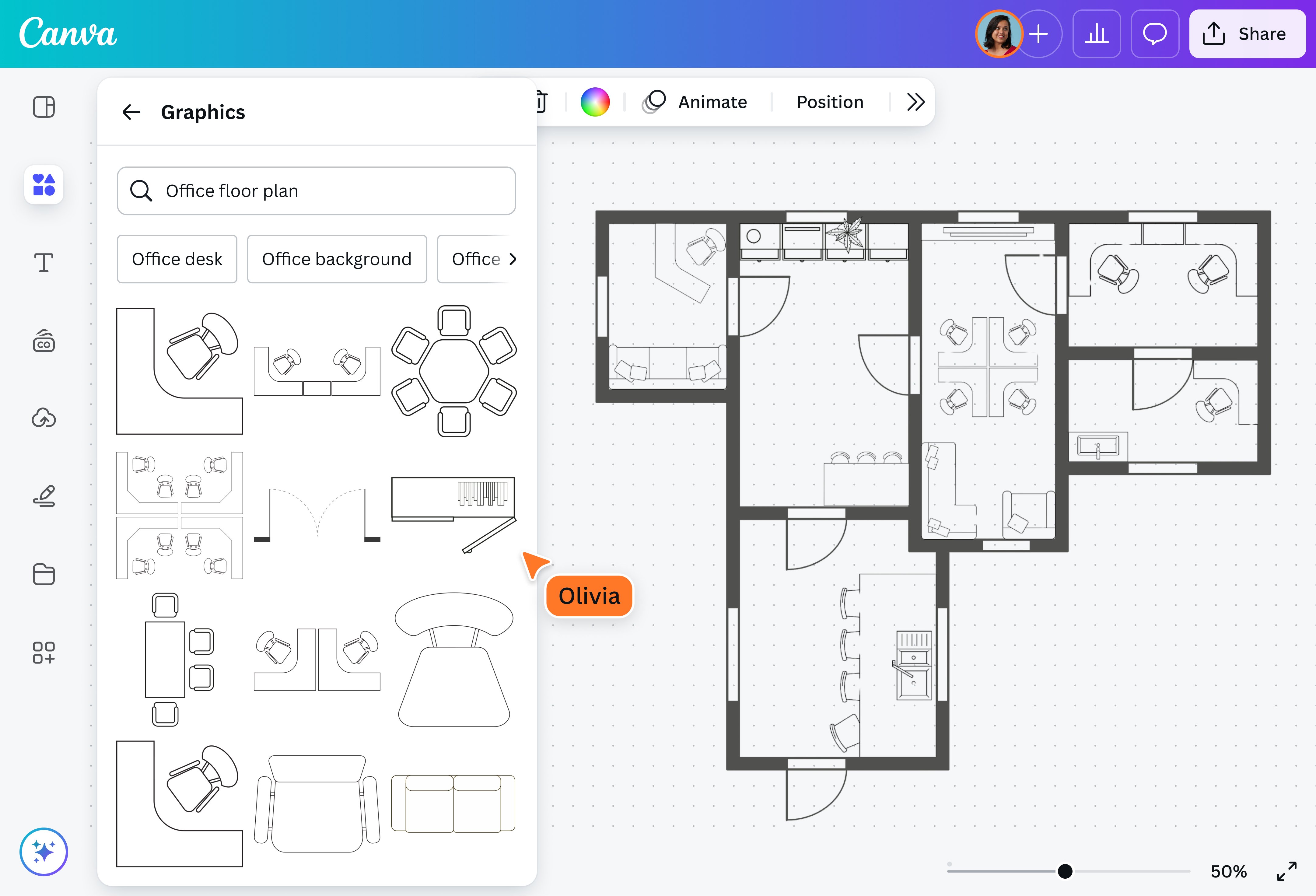The image size is (1316, 896).
Task: Open the Magic AI assistant icon
Action: click(44, 851)
